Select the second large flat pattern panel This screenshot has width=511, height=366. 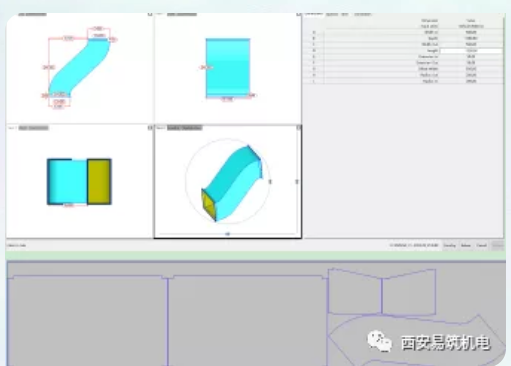point(247,320)
